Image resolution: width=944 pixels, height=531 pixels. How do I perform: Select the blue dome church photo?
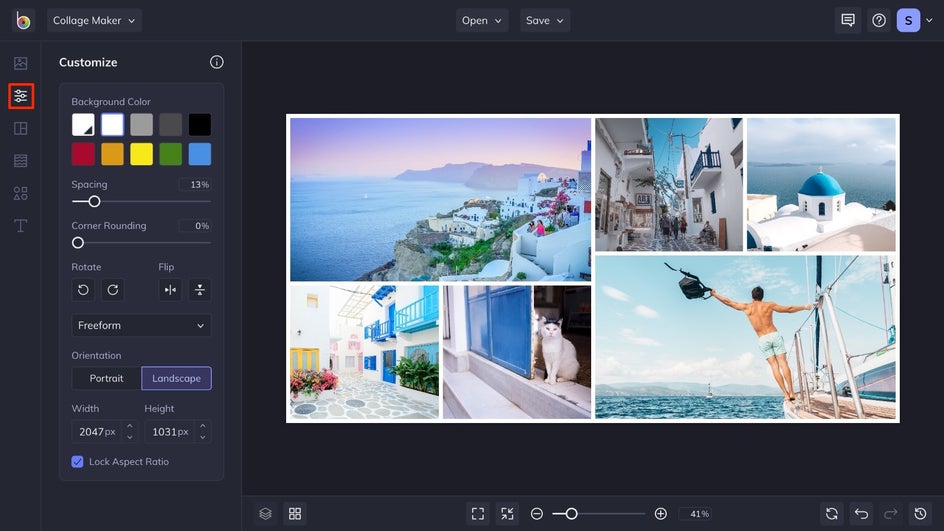pyautogui.click(x=821, y=184)
